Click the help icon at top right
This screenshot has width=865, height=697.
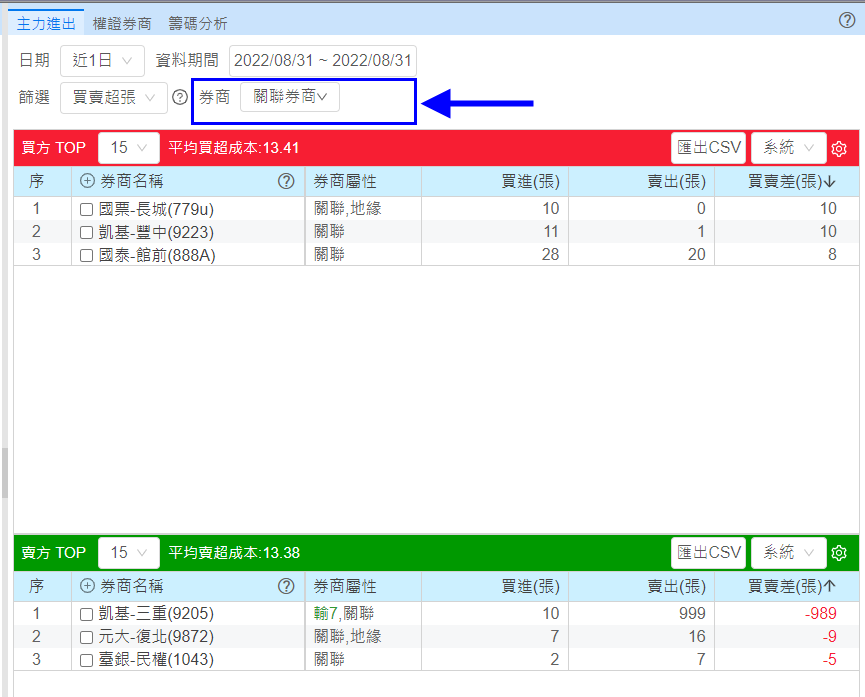pyautogui.click(x=846, y=20)
